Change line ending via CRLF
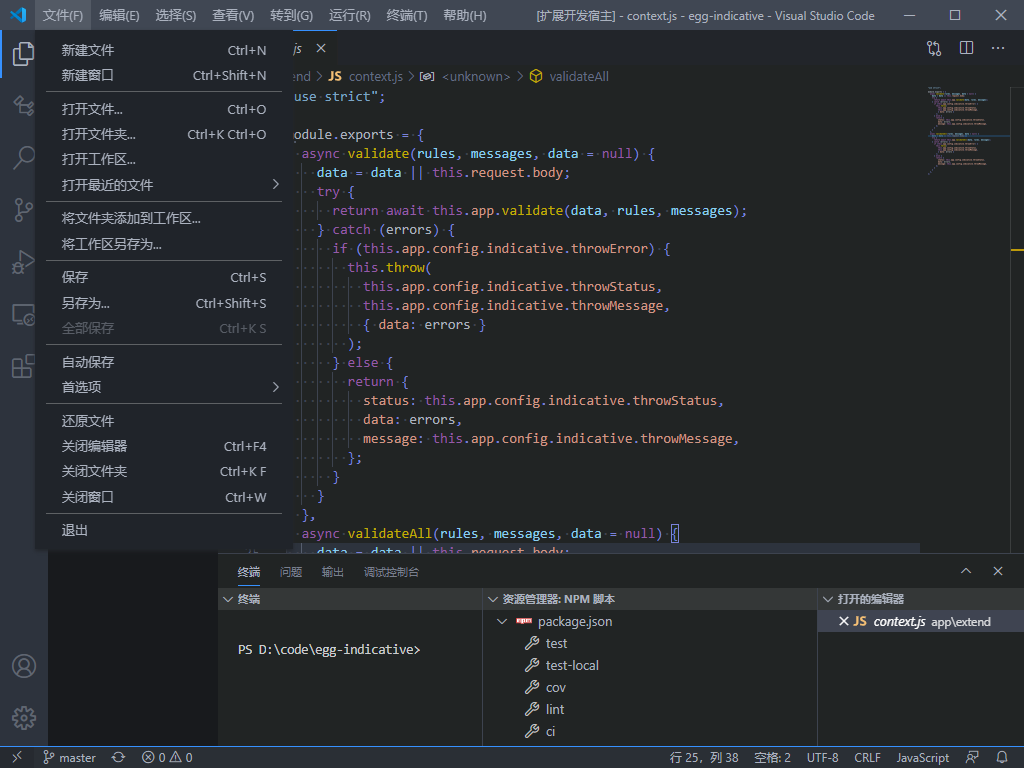This screenshot has width=1024, height=768. (x=867, y=758)
